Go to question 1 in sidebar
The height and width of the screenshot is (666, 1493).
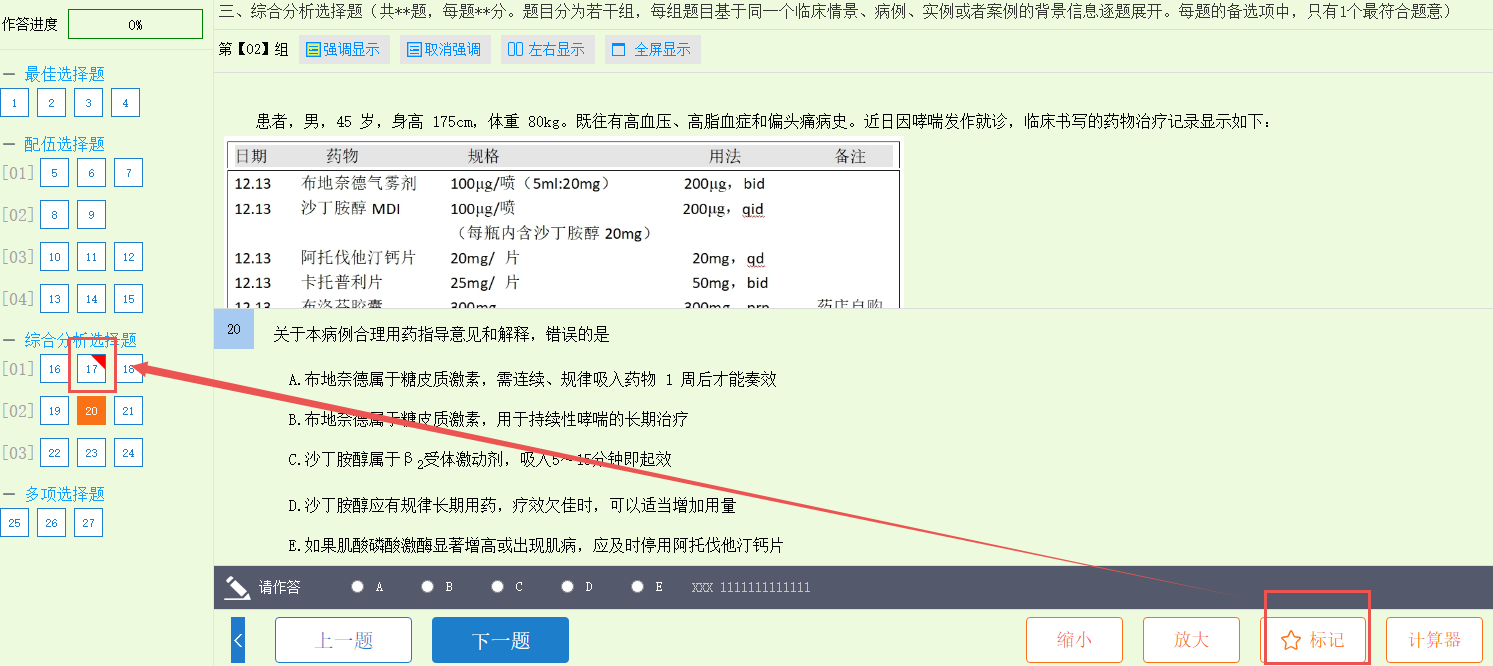[15, 103]
